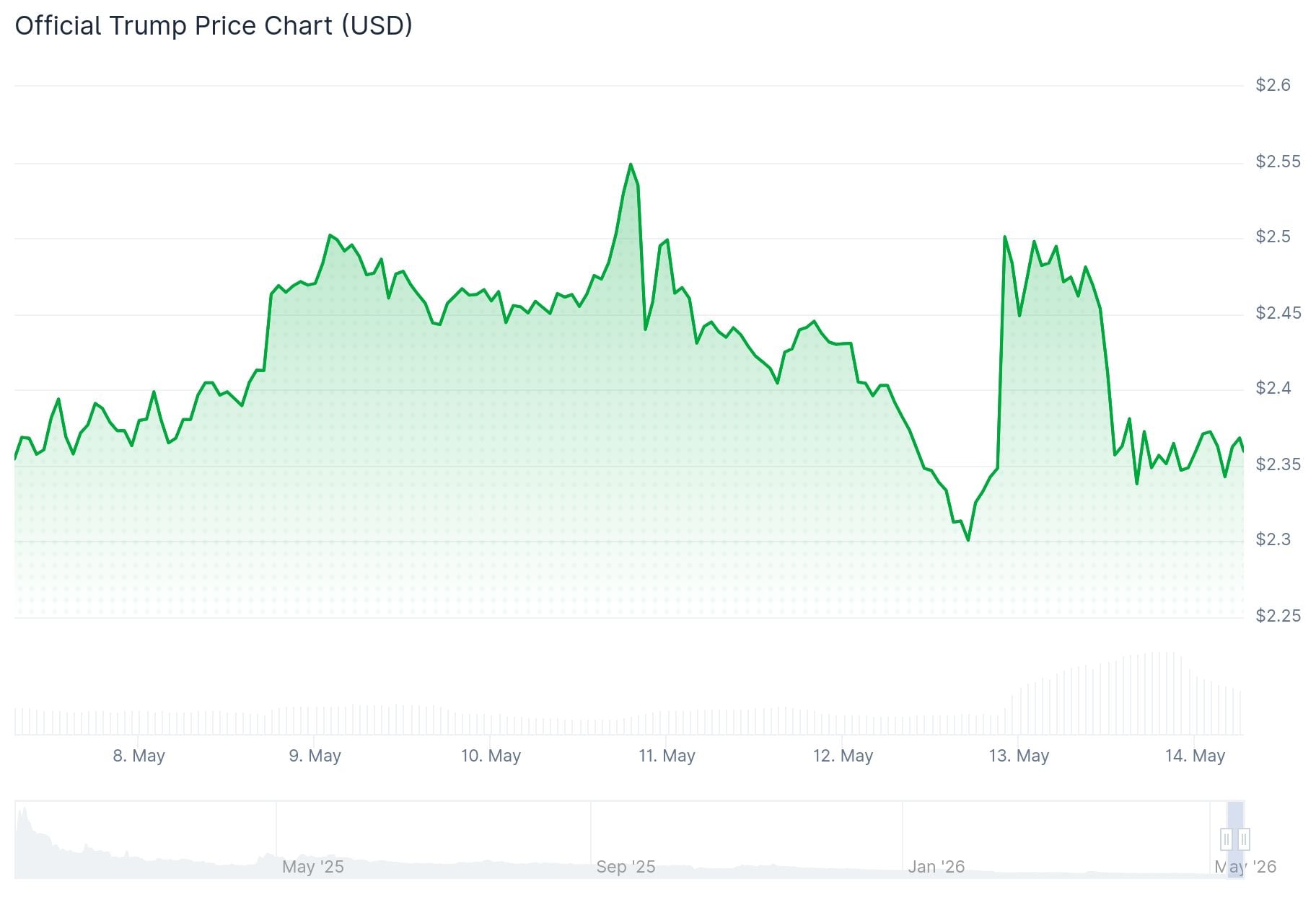Click the "Jan '26" navigator label
Image resolution: width=1316 pixels, height=900 pixels.
pos(936,867)
